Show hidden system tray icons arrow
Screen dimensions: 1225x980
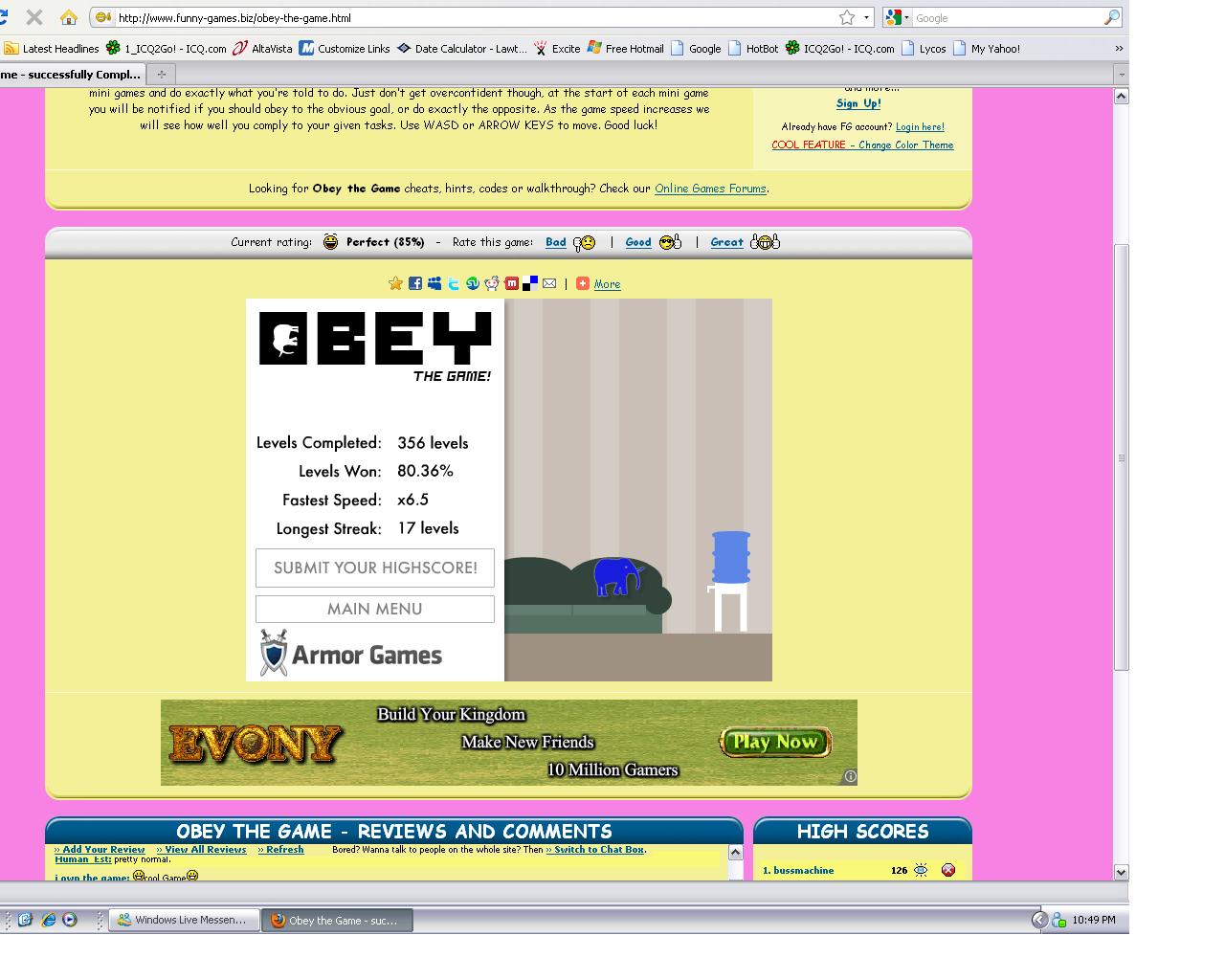click(x=1039, y=920)
